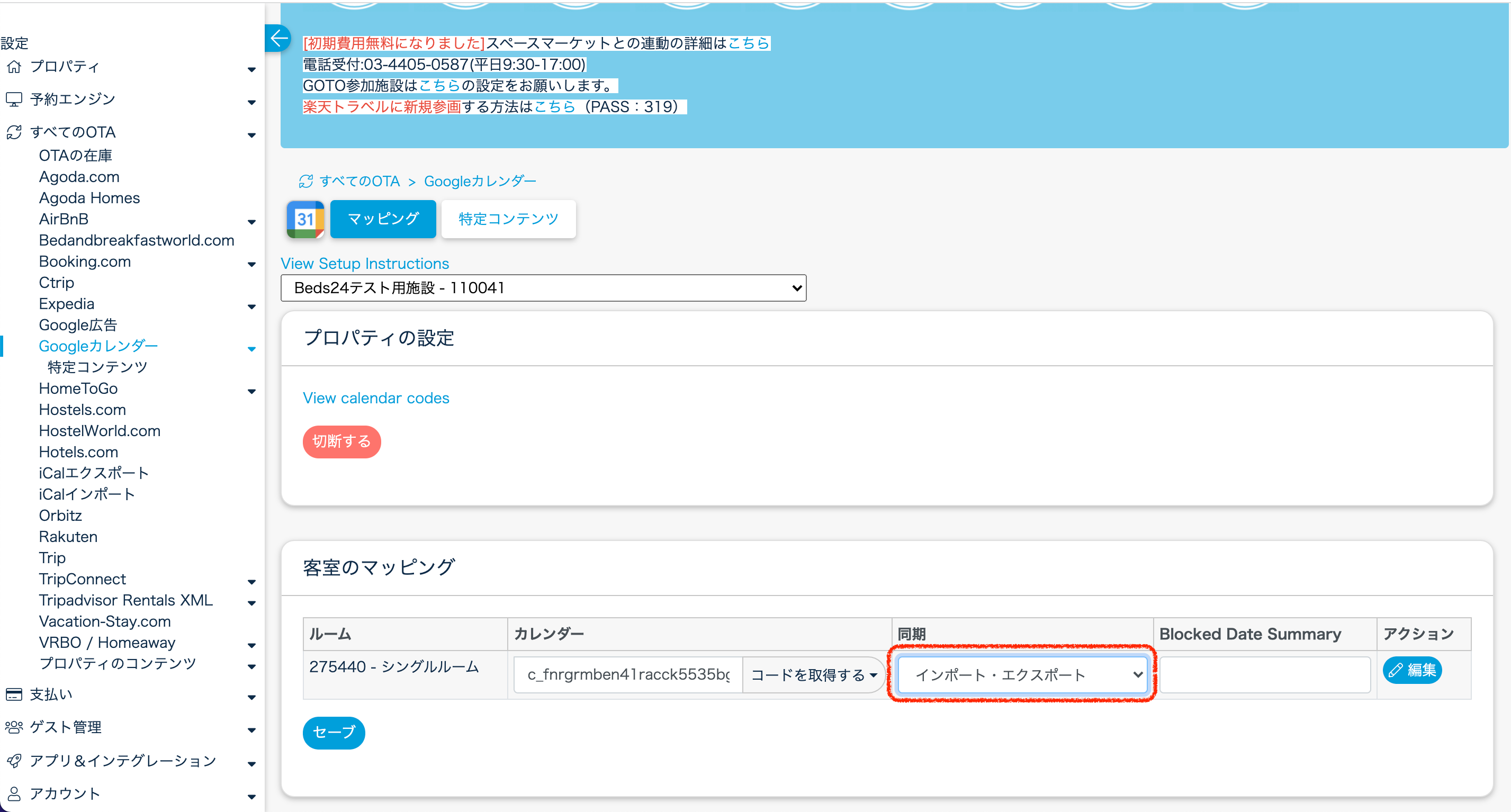This screenshot has width=1511, height=812.
Task: Click the back arrow collapse-sidebar icon
Action: 278,39
